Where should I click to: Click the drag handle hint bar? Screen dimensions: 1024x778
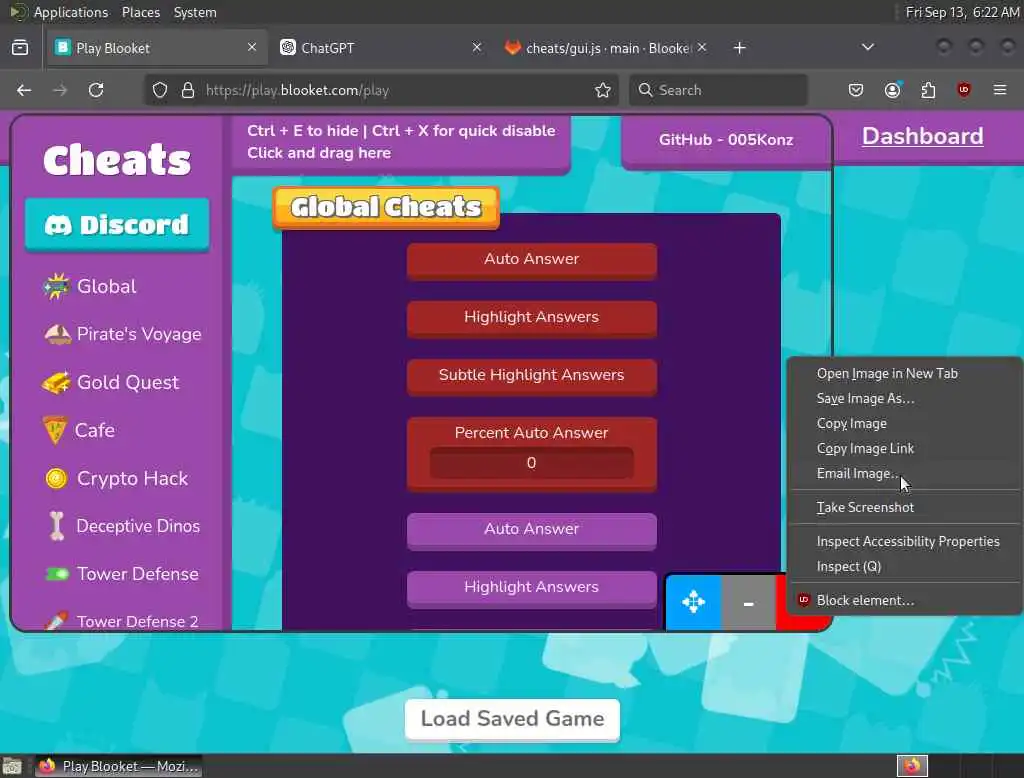(401, 142)
